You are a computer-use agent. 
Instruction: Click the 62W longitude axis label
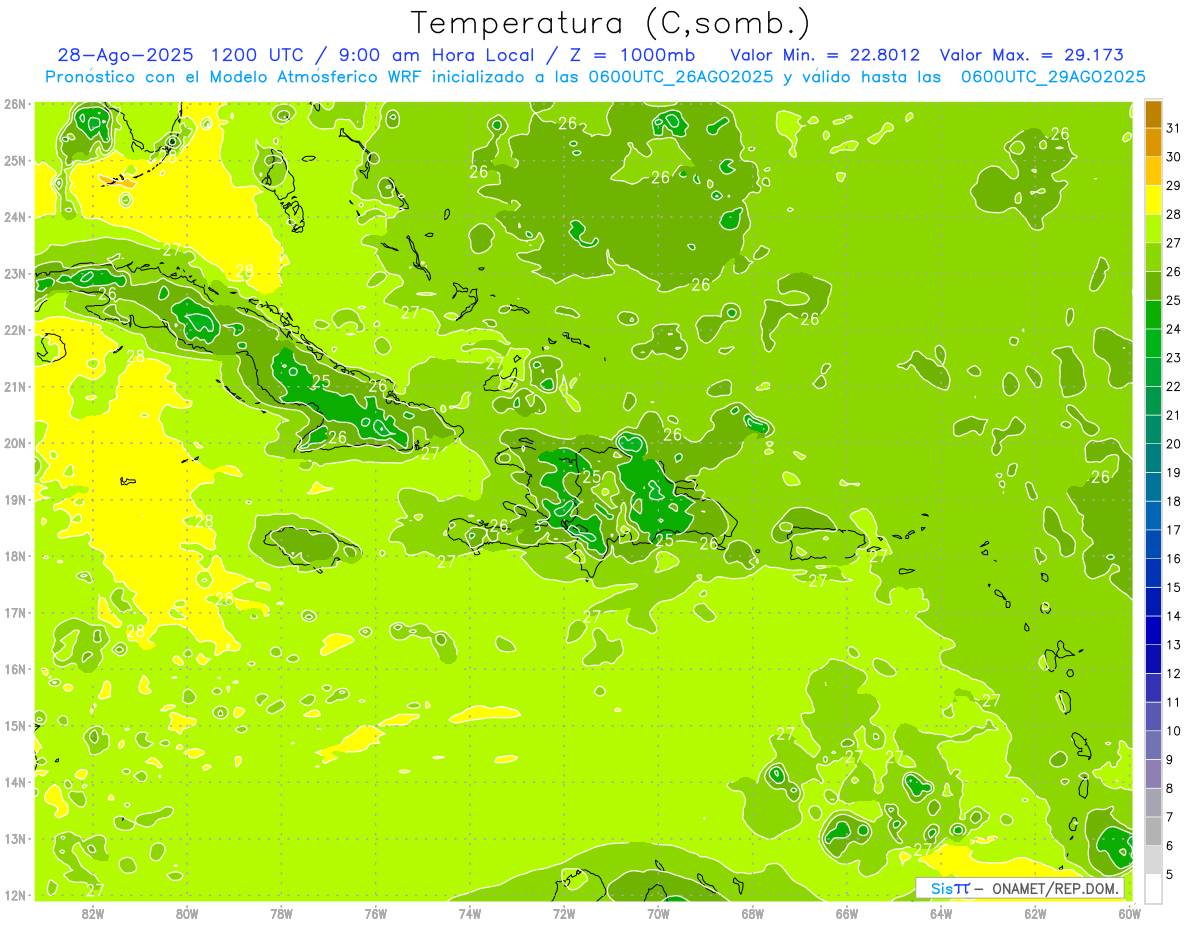point(1035,912)
